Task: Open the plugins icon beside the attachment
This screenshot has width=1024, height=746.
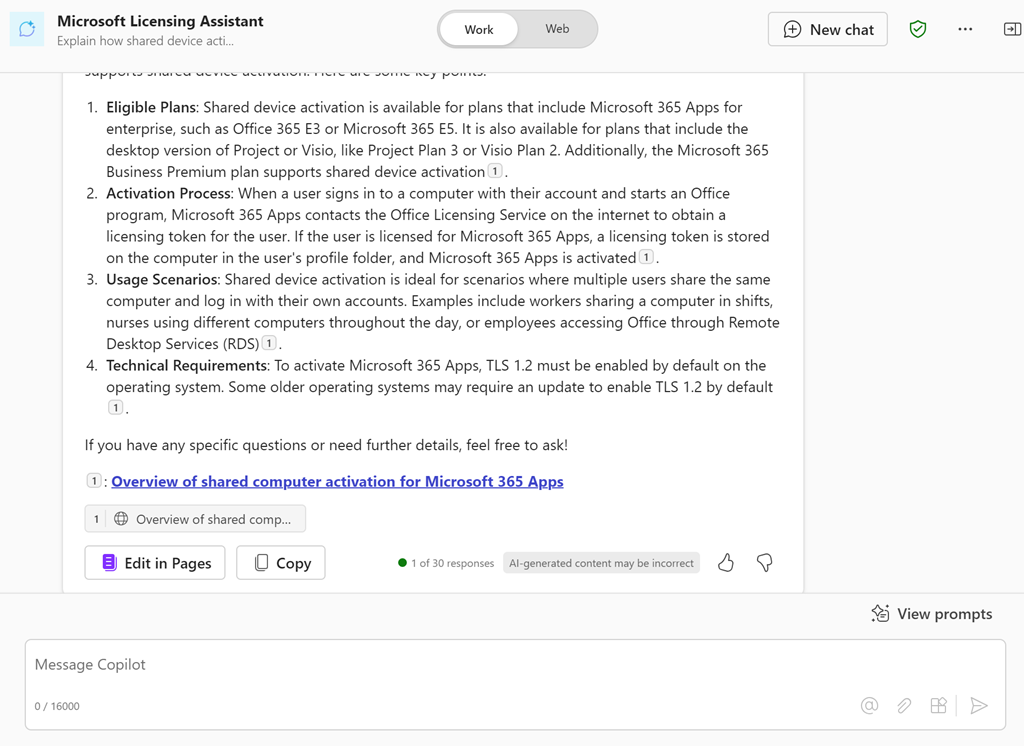Action: point(938,705)
